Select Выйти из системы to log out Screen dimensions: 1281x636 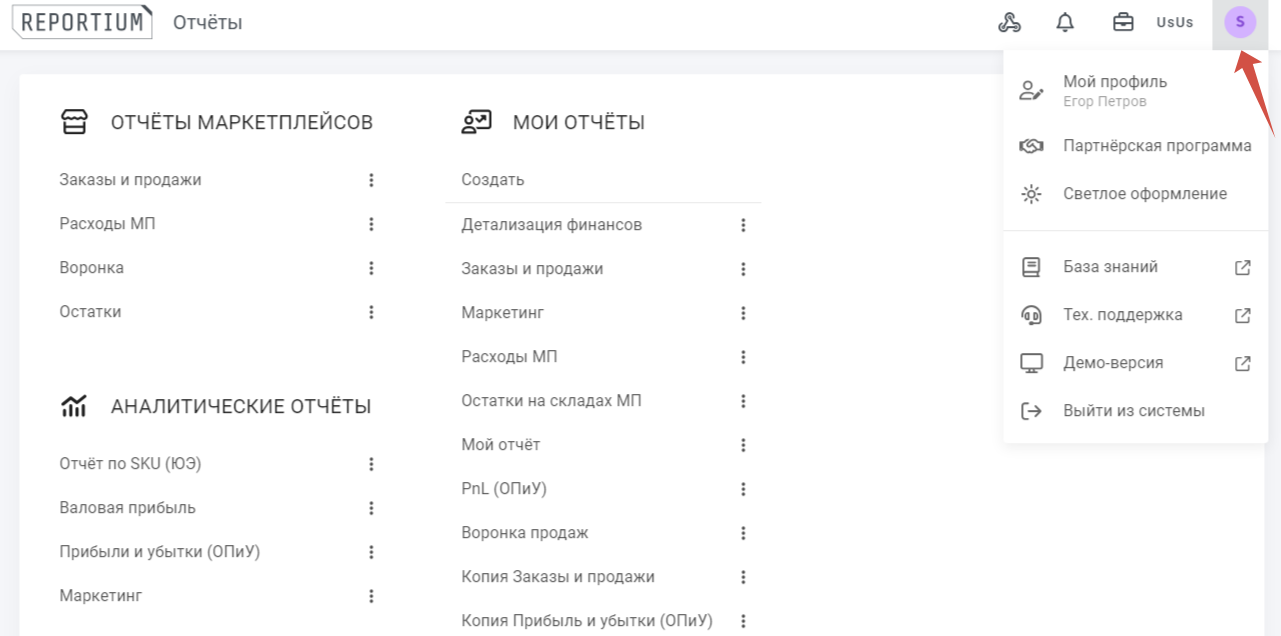[1133, 411]
